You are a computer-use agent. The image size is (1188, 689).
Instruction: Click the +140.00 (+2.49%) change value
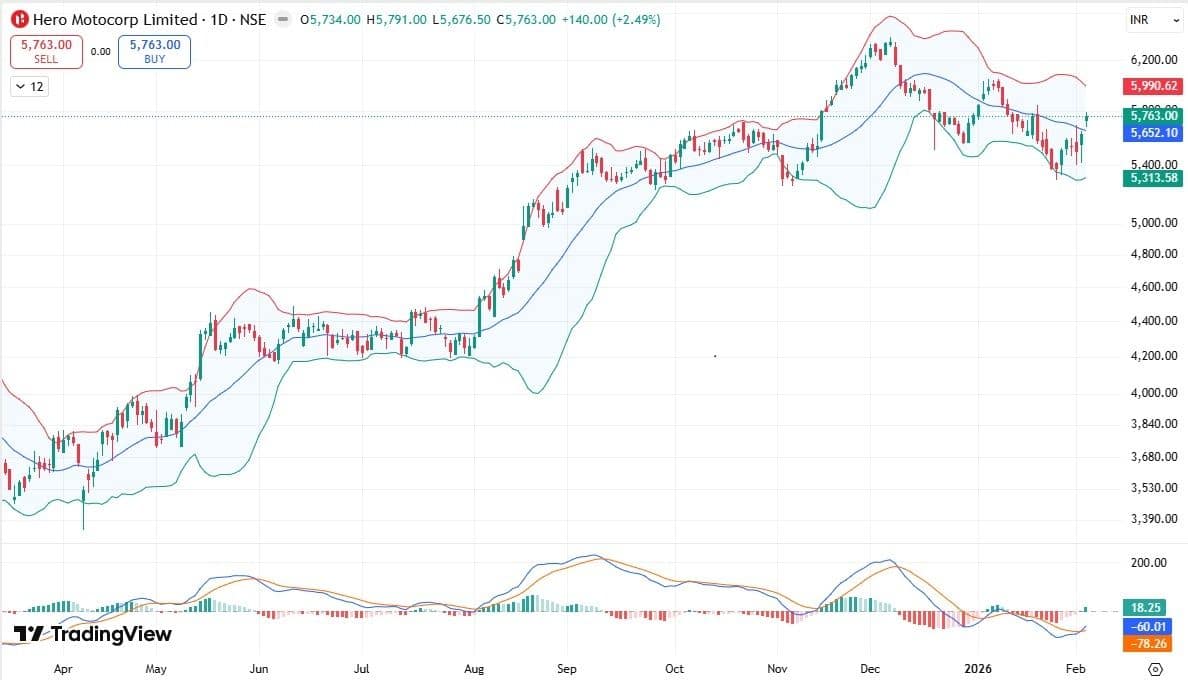(611, 20)
